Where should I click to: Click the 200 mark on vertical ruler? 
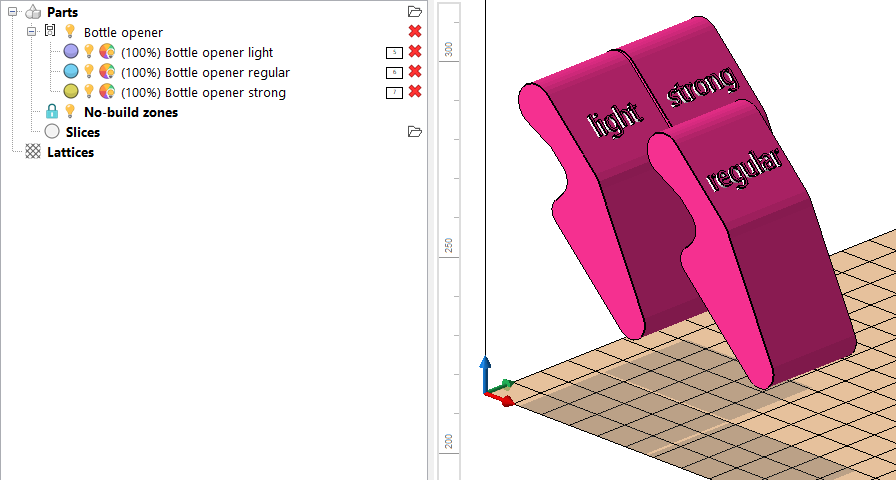tap(449, 442)
